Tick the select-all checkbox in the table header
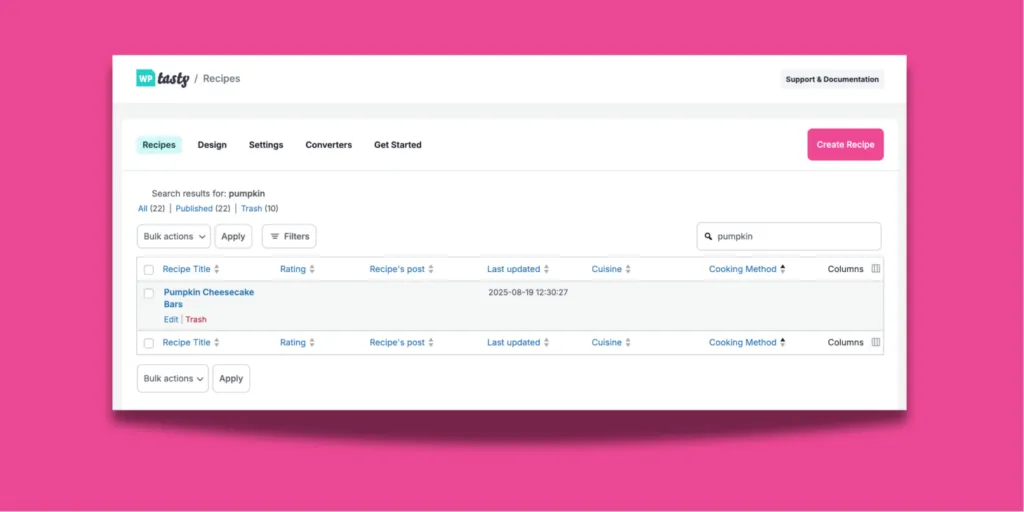The width and height of the screenshot is (1024, 512). [149, 270]
